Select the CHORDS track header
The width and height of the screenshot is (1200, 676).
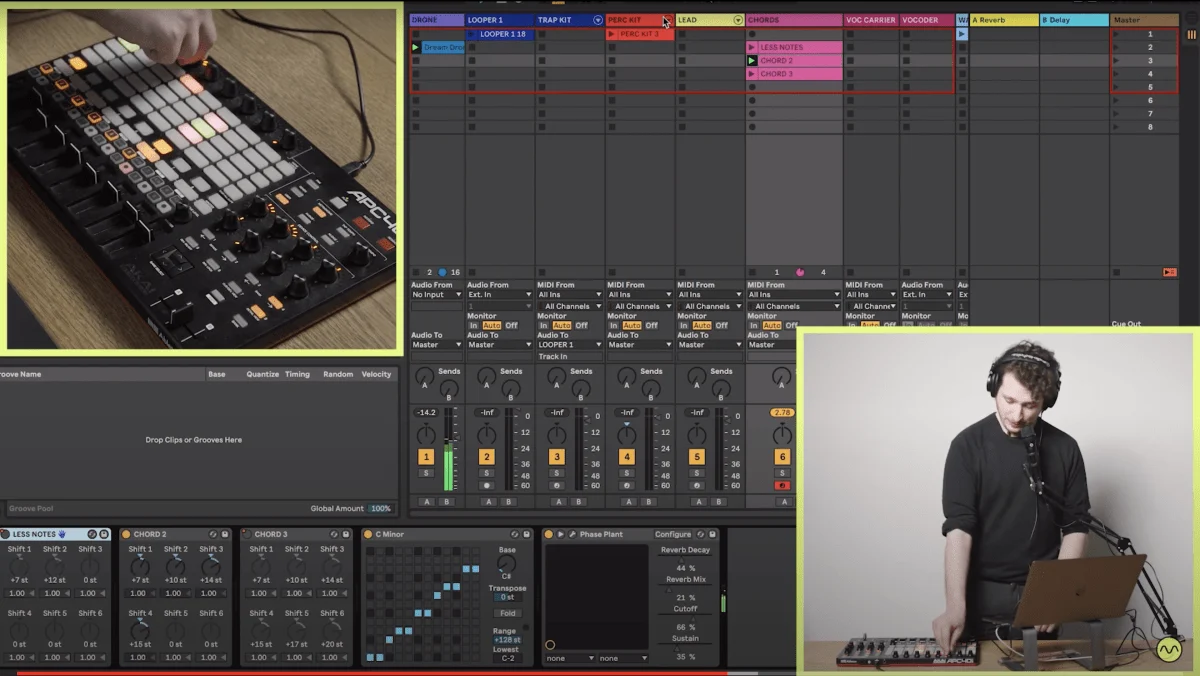tap(794, 20)
